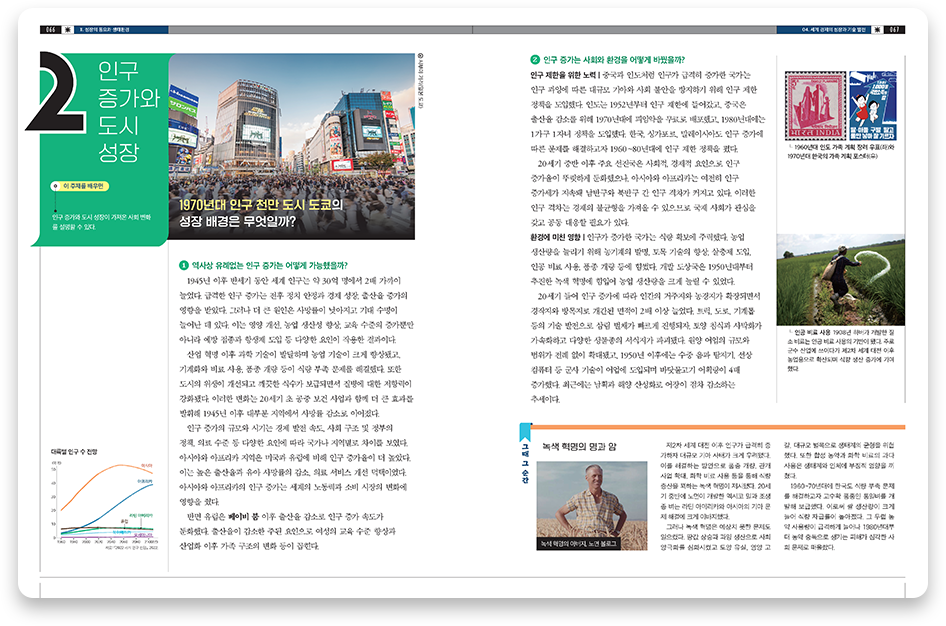The image size is (946, 626).
Task: Open the fertilizer spreading field photo
Action: 840,280
